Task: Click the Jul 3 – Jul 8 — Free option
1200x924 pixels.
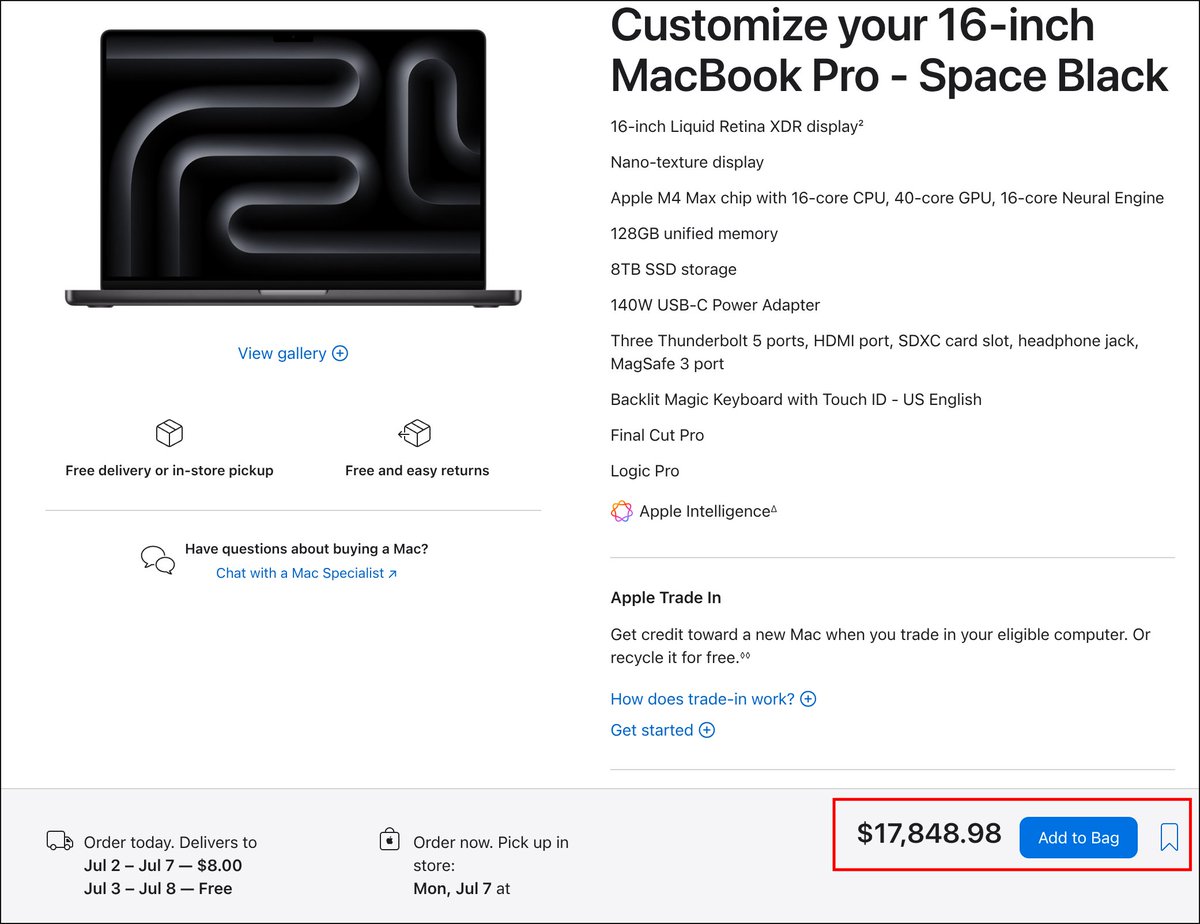Action: pos(158,888)
